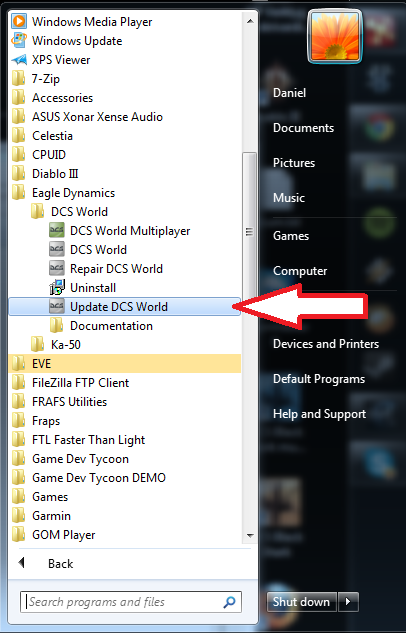Click the Accessories folder icon
This screenshot has width=406, height=633.
pos(19,97)
